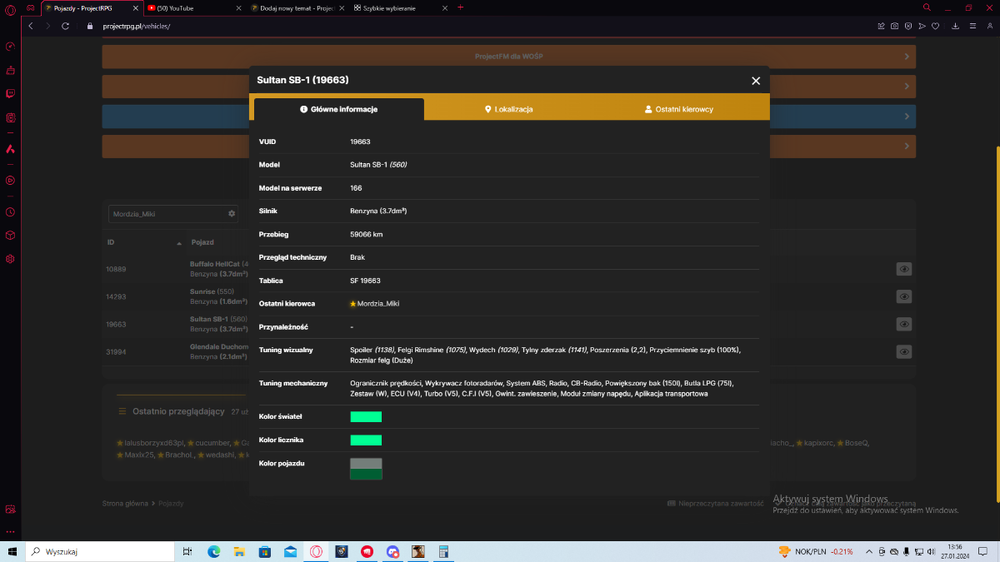Click the Kolor świateł green swatch
Viewport: 1000px width, 562px height.
coord(366,417)
